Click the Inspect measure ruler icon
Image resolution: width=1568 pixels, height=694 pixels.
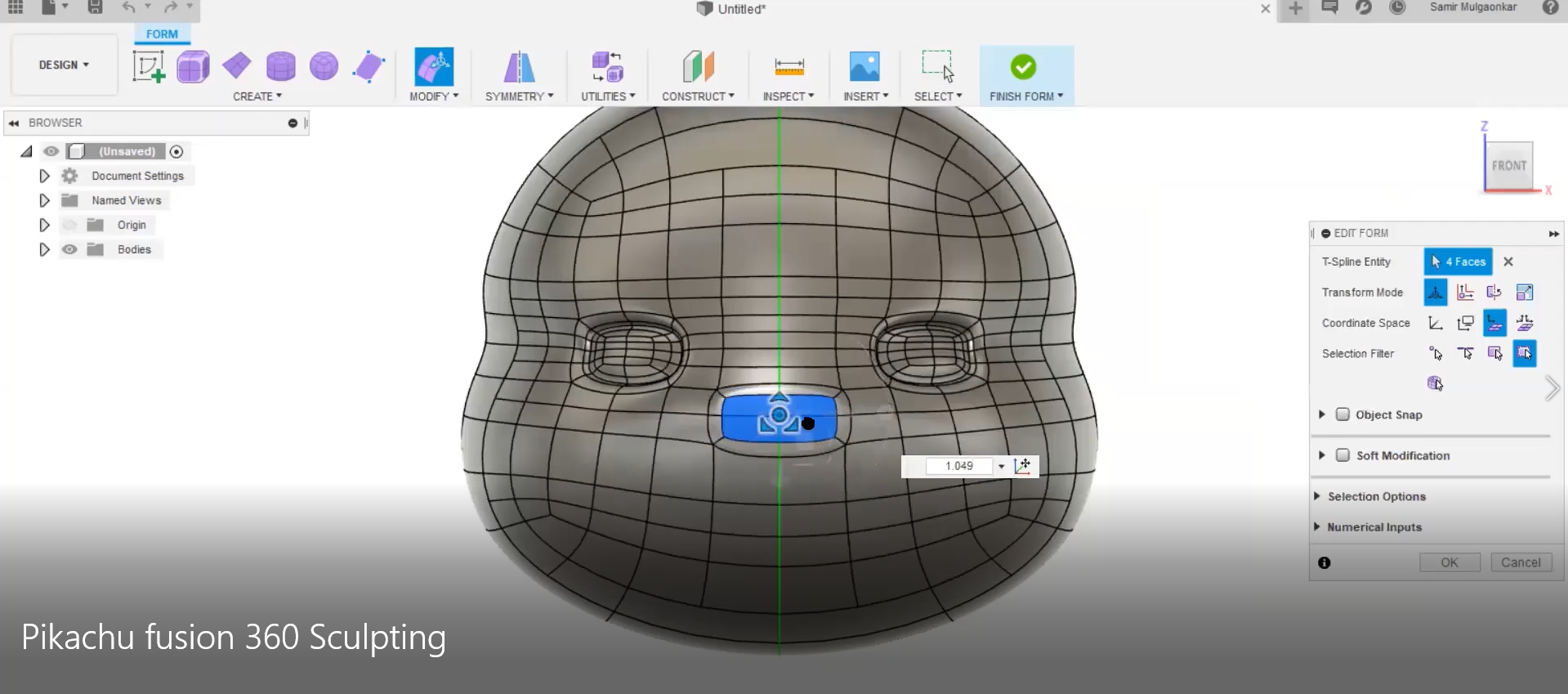789,66
